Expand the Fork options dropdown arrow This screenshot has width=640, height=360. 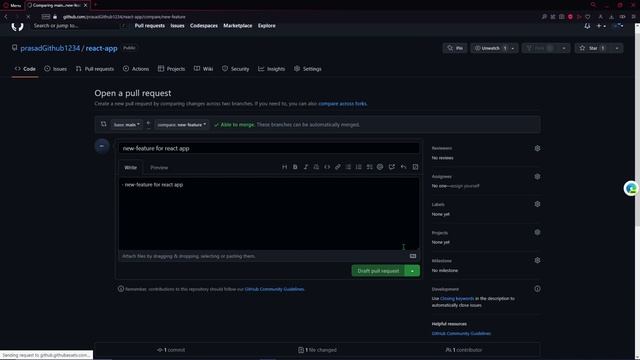point(564,48)
